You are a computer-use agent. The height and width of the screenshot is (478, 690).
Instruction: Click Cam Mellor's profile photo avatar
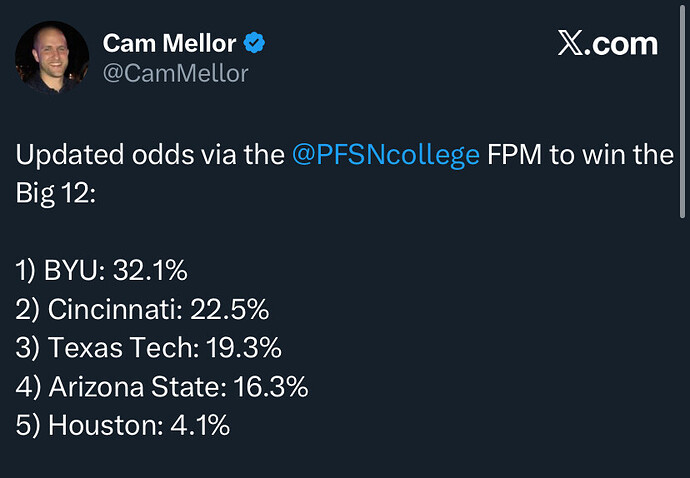click(53, 56)
